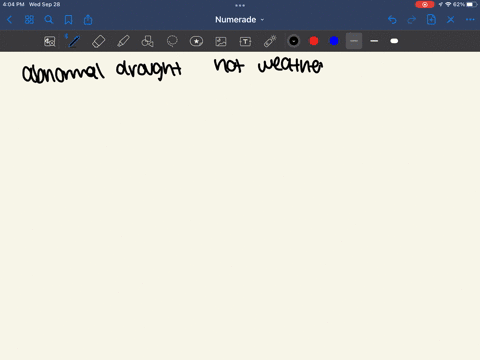Select the thinnest stroke width

coord(354,41)
